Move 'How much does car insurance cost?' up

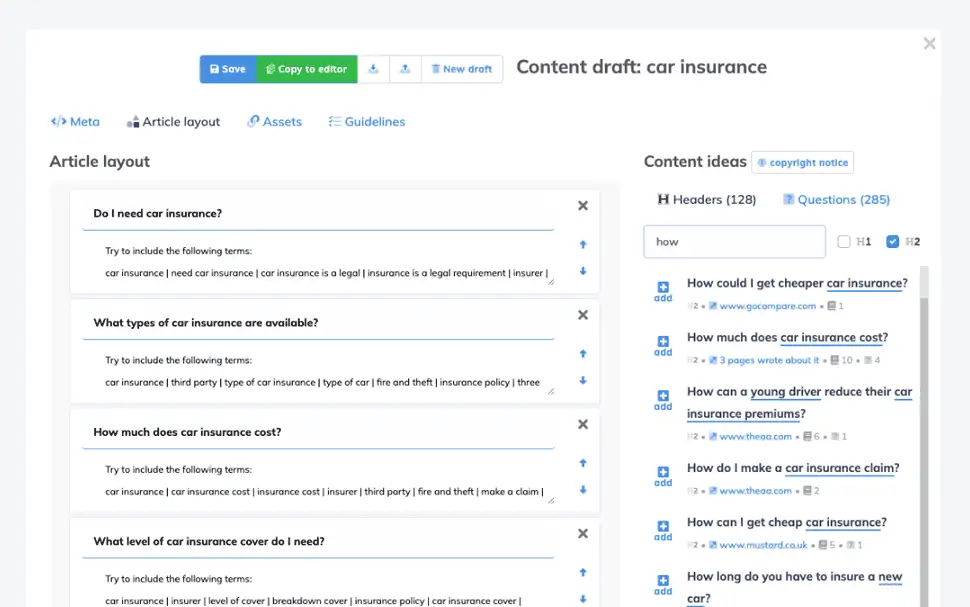pos(583,463)
